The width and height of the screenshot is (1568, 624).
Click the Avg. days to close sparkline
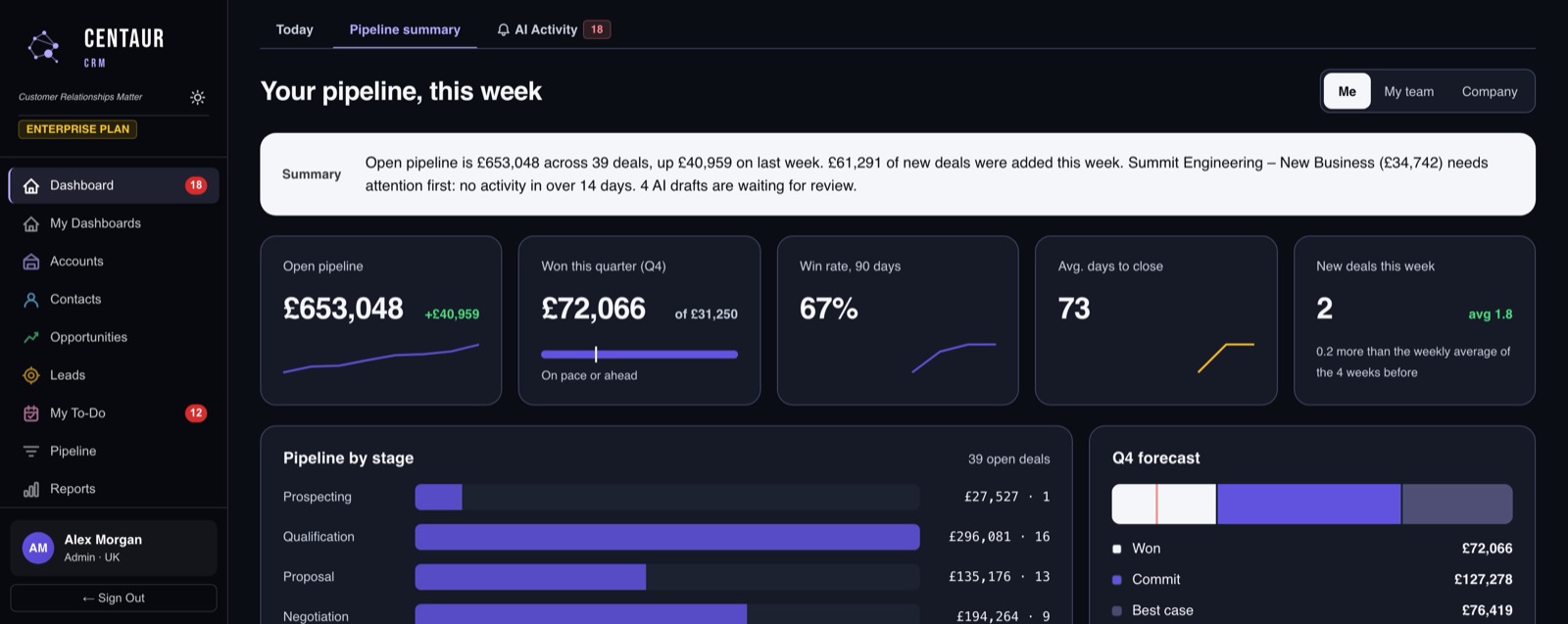click(x=1225, y=359)
